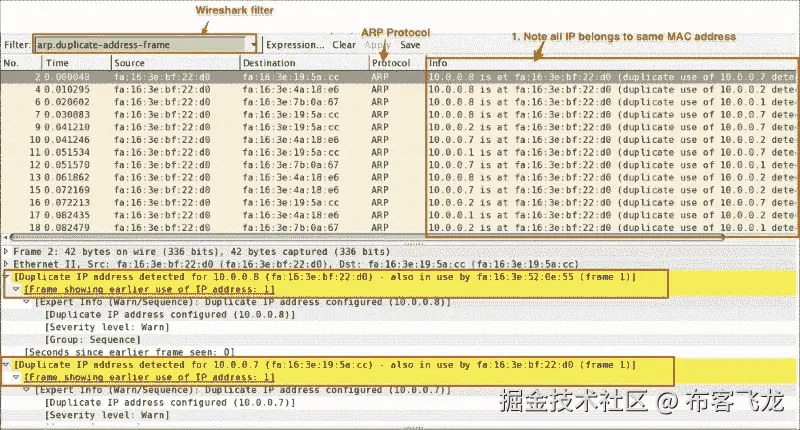Image resolution: width=800 pixels, height=430 pixels.
Task: Apply the display filter
Action: [x=378, y=45]
